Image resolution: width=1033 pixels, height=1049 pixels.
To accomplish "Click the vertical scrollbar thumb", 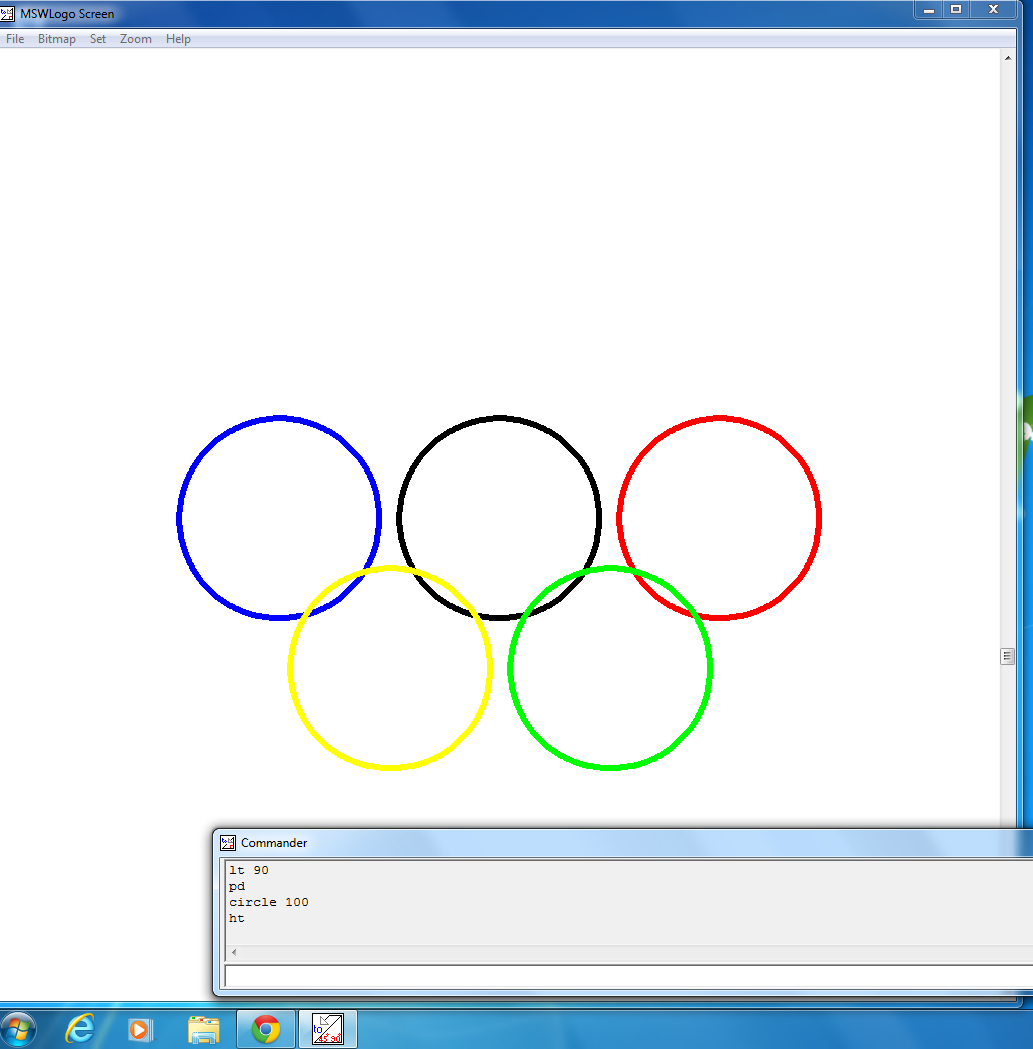I will pos(1007,656).
